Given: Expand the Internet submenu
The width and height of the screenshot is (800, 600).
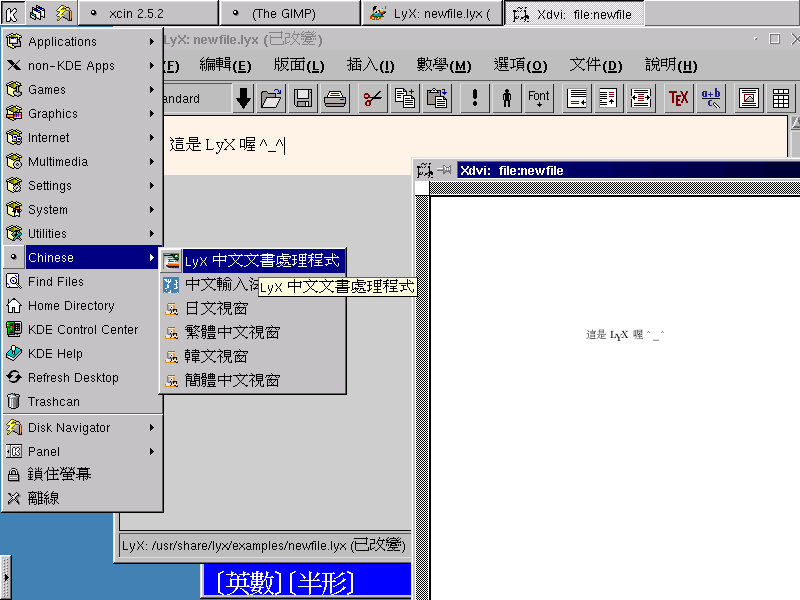Looking at the screenshot, I should click(x=83, y=137).
